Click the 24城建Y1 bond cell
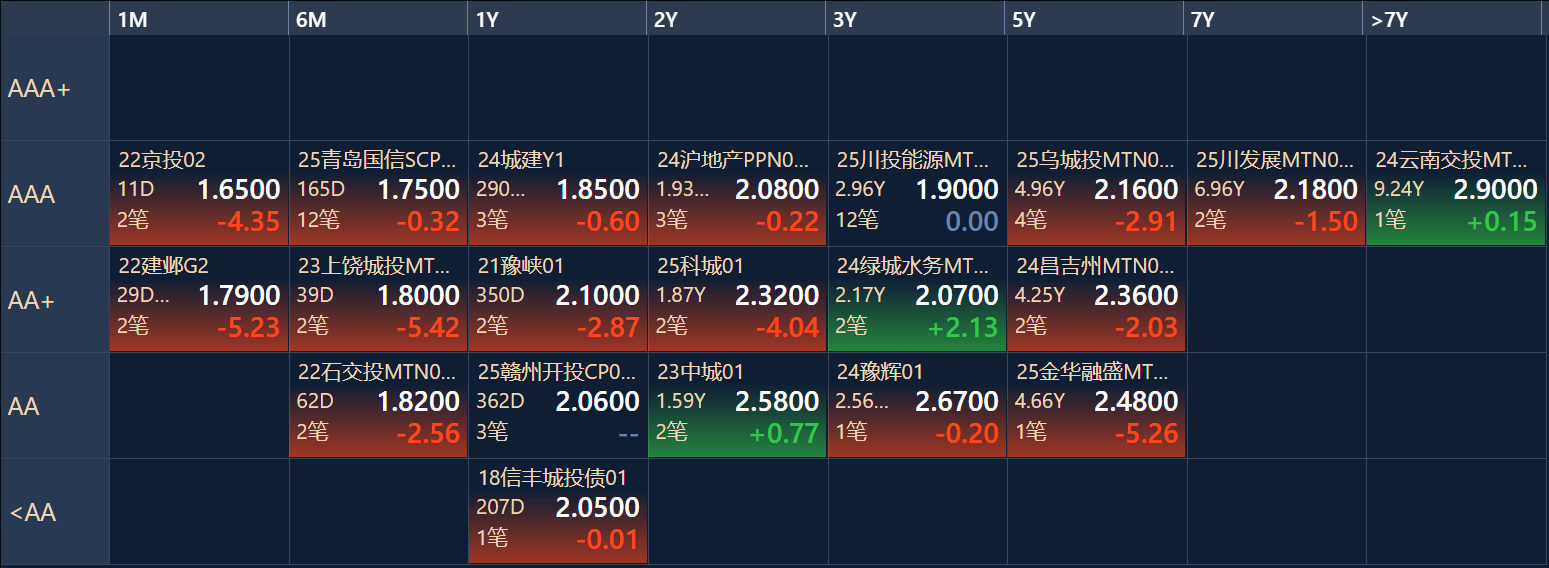Image resolution: width=1549 pixels, height=568 pixels. [558, 193]
